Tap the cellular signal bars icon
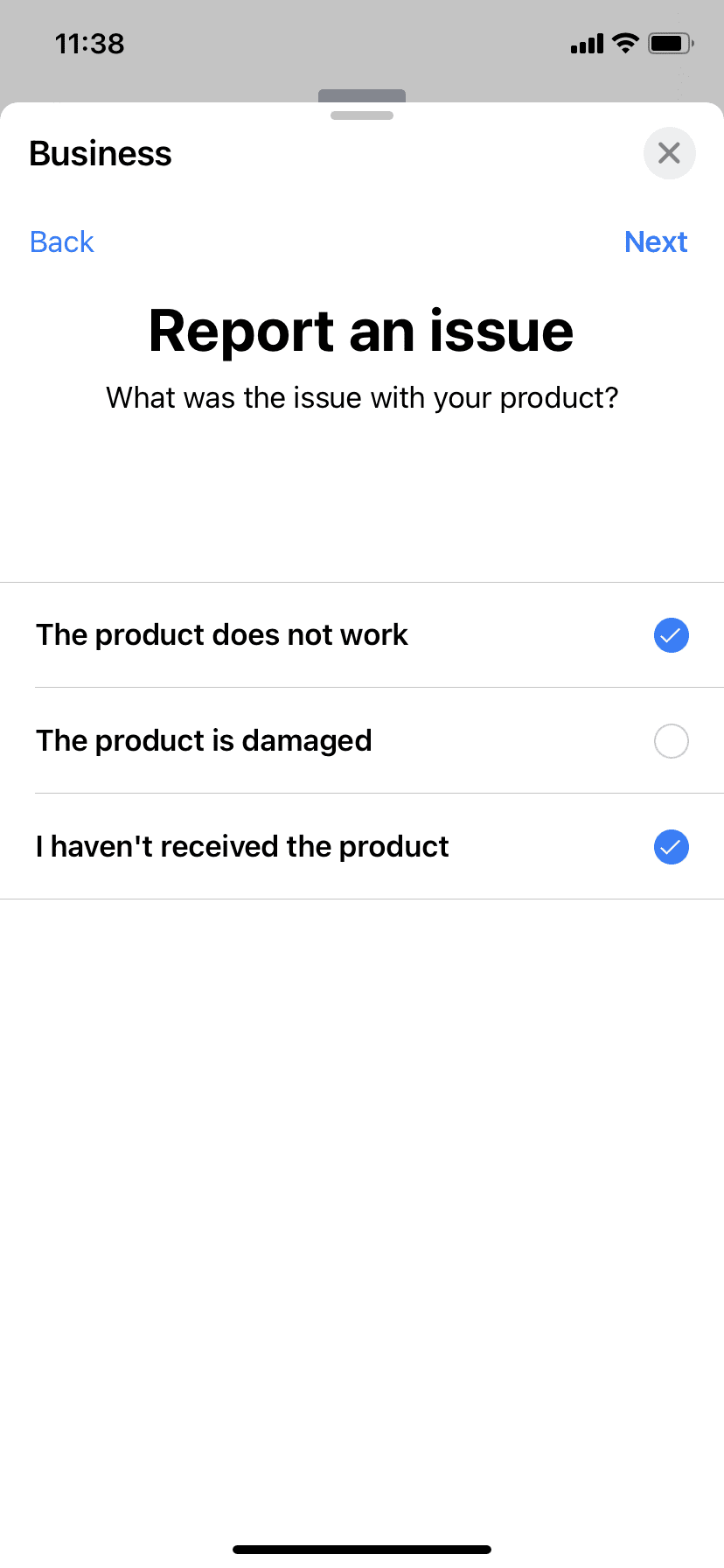Viewport: 724px width, 1568px height. [x=587, y=44]
